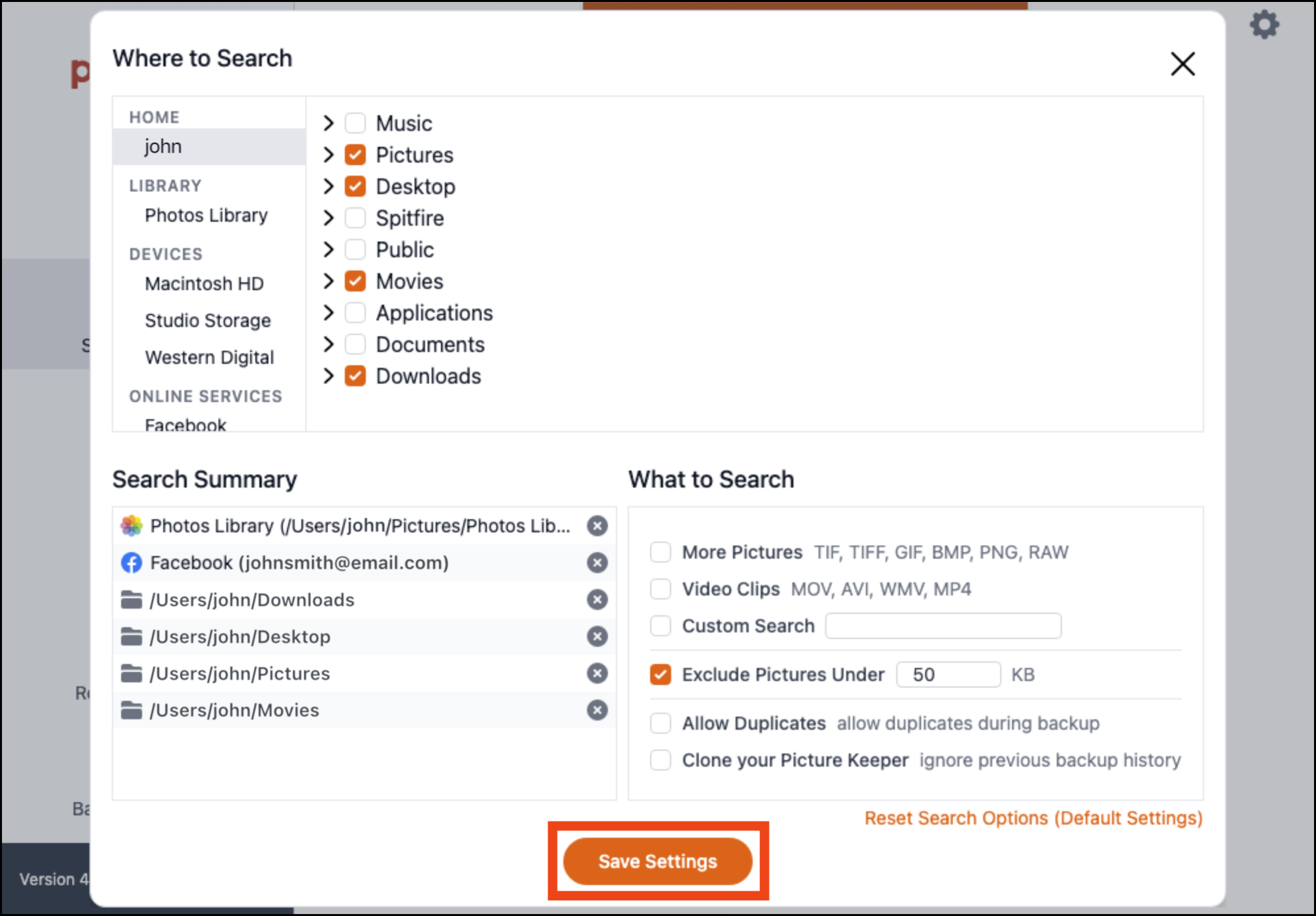Viewport: 1316px width, 916px height.
Task: Select Western Digital device
Action: pyautogui.click(x=209, y=357)
